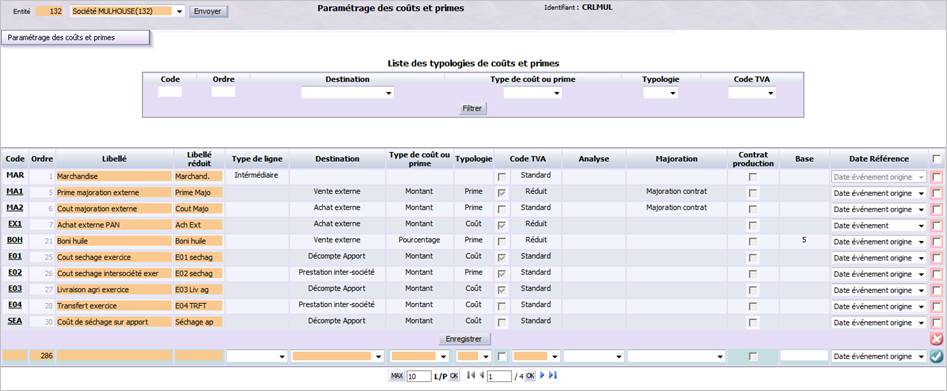Jump to last page arrow
Image resolution: width=947 pixels, height=391 pixels.
pyautogui.click(x=553, y=376)
